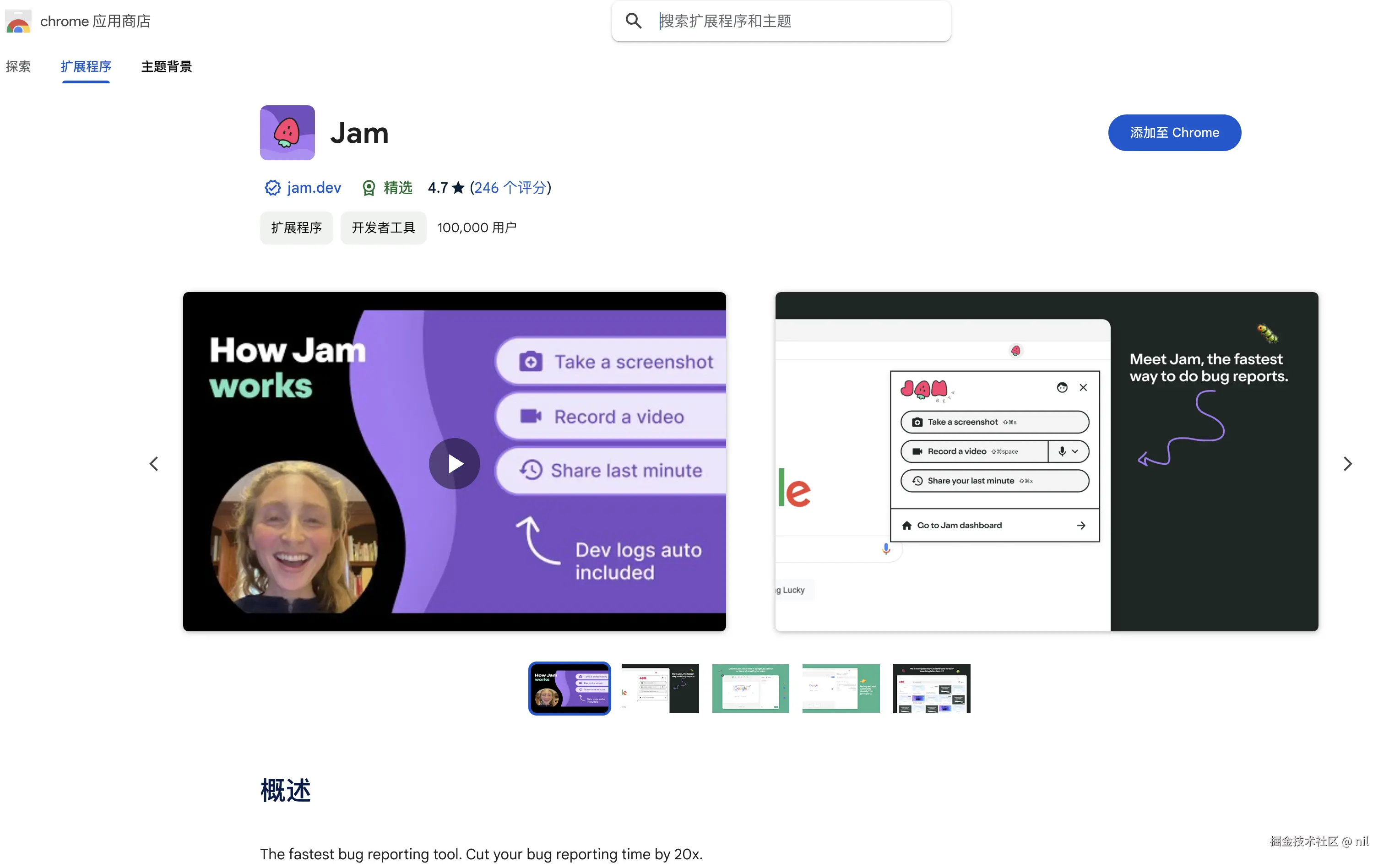Click the Jam strawberry extension icon

coord(287,133)
